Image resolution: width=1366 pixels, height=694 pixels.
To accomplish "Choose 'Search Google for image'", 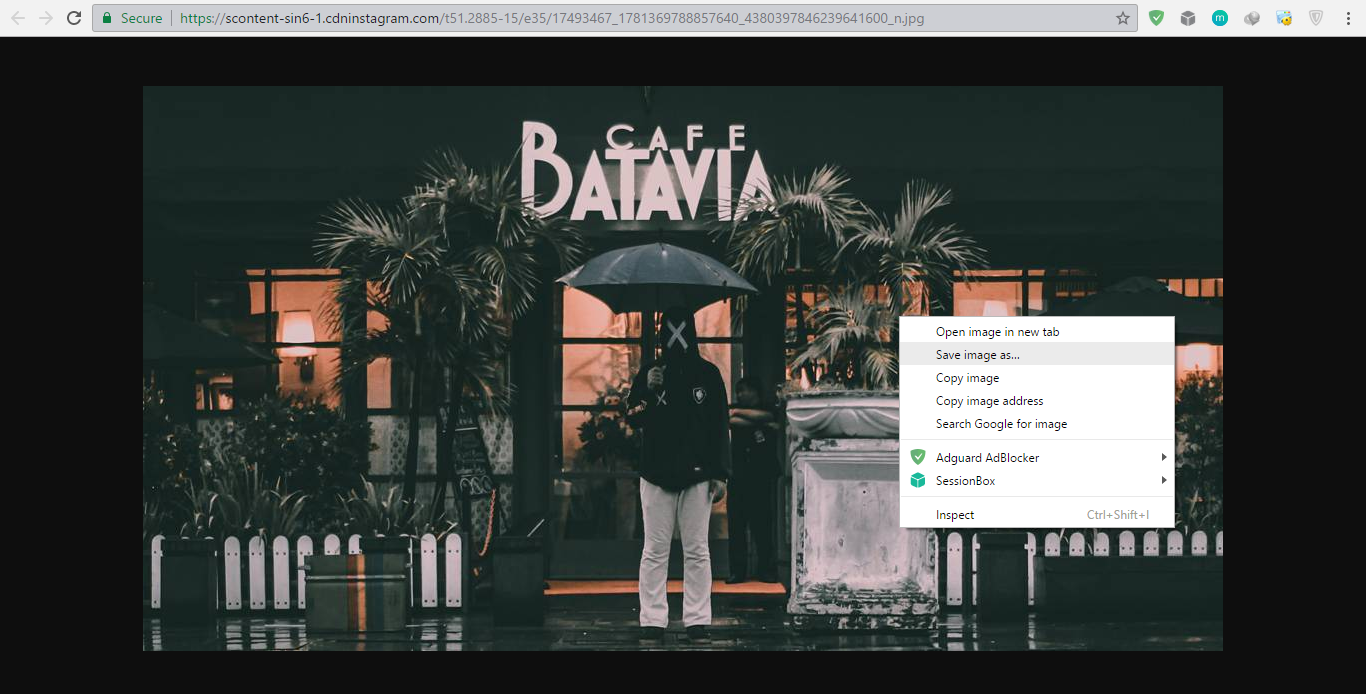I will 1037,423.
